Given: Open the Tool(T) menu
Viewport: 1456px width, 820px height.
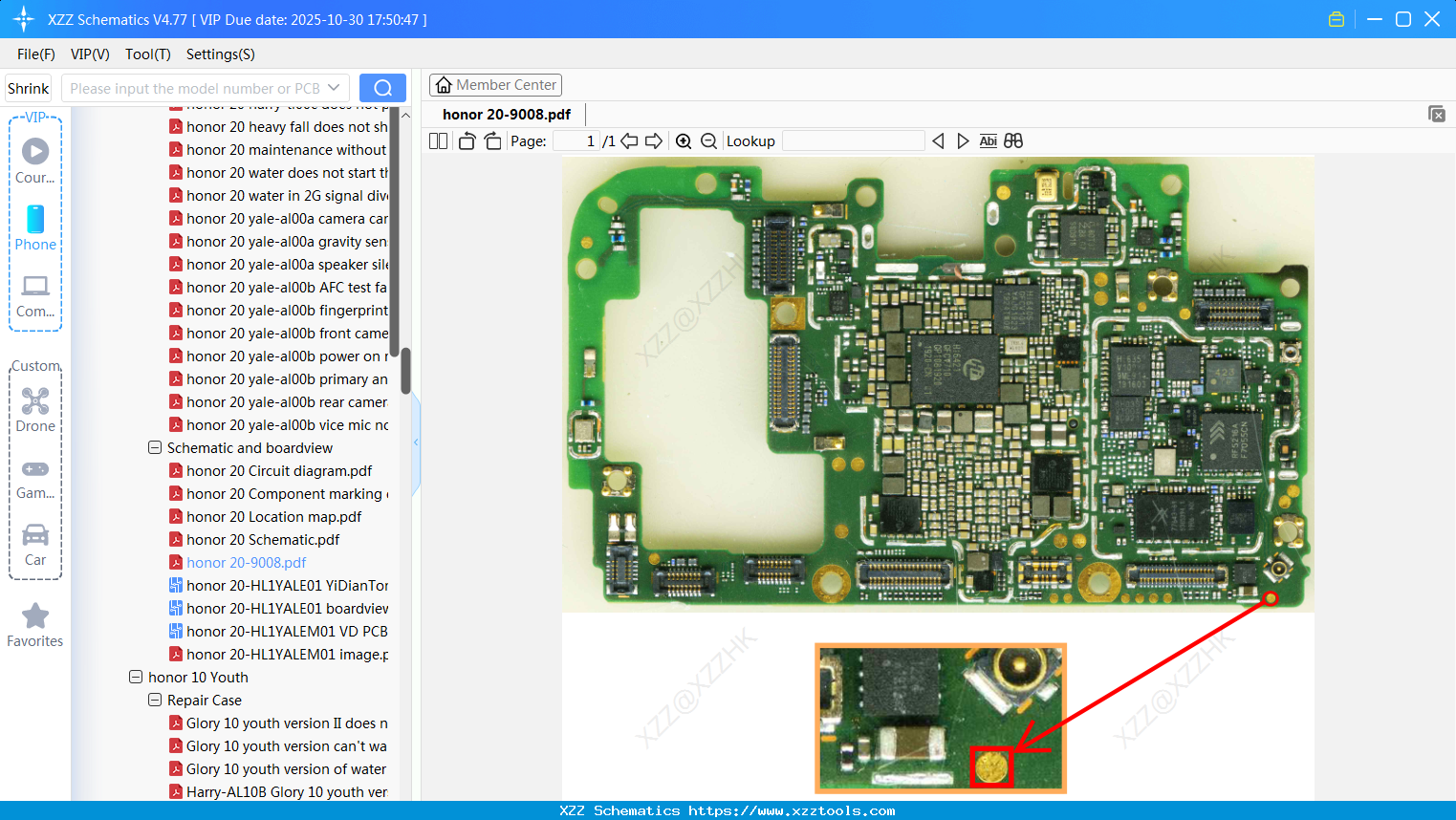Looking at the screenshot, I should coord(148,54).
